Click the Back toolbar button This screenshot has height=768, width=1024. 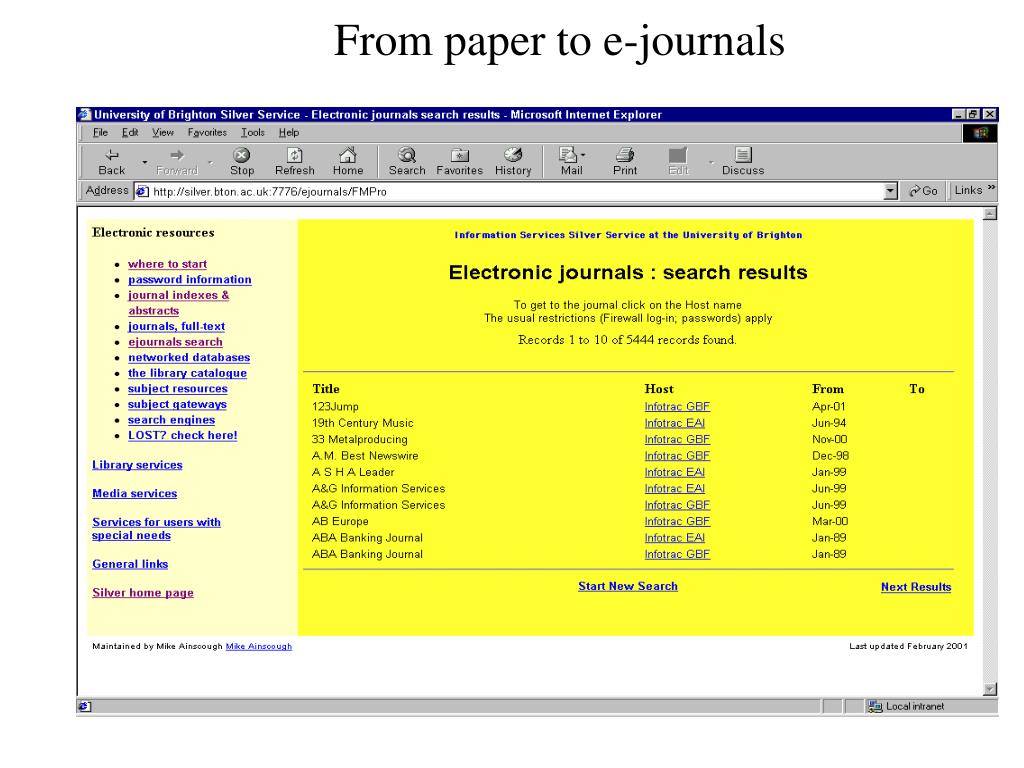112,161
